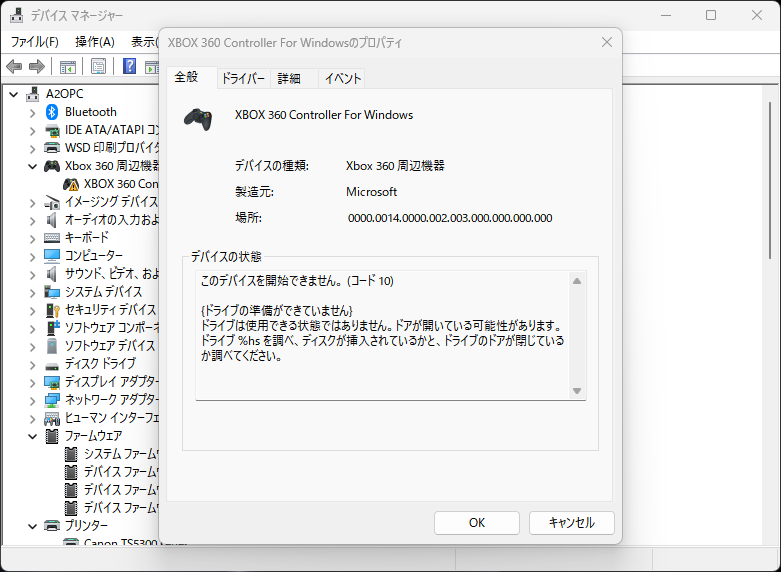Collapse the A2OPC root node
This screenshot has height=572, width=781.
pos(14,94)
